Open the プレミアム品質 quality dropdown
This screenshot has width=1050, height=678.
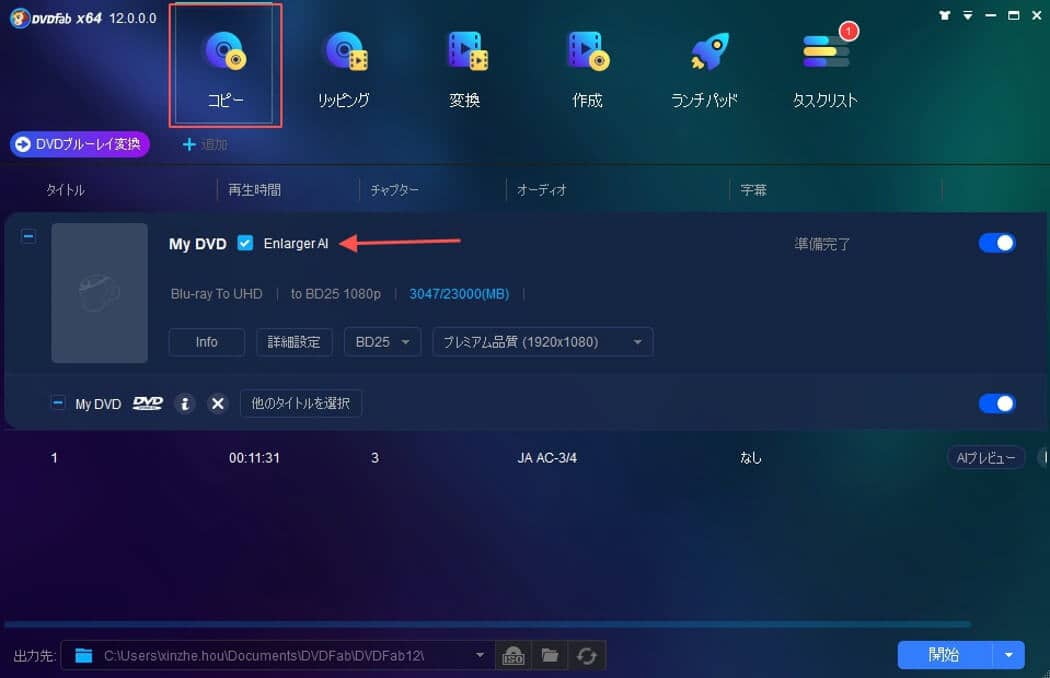tap(542, 342)
